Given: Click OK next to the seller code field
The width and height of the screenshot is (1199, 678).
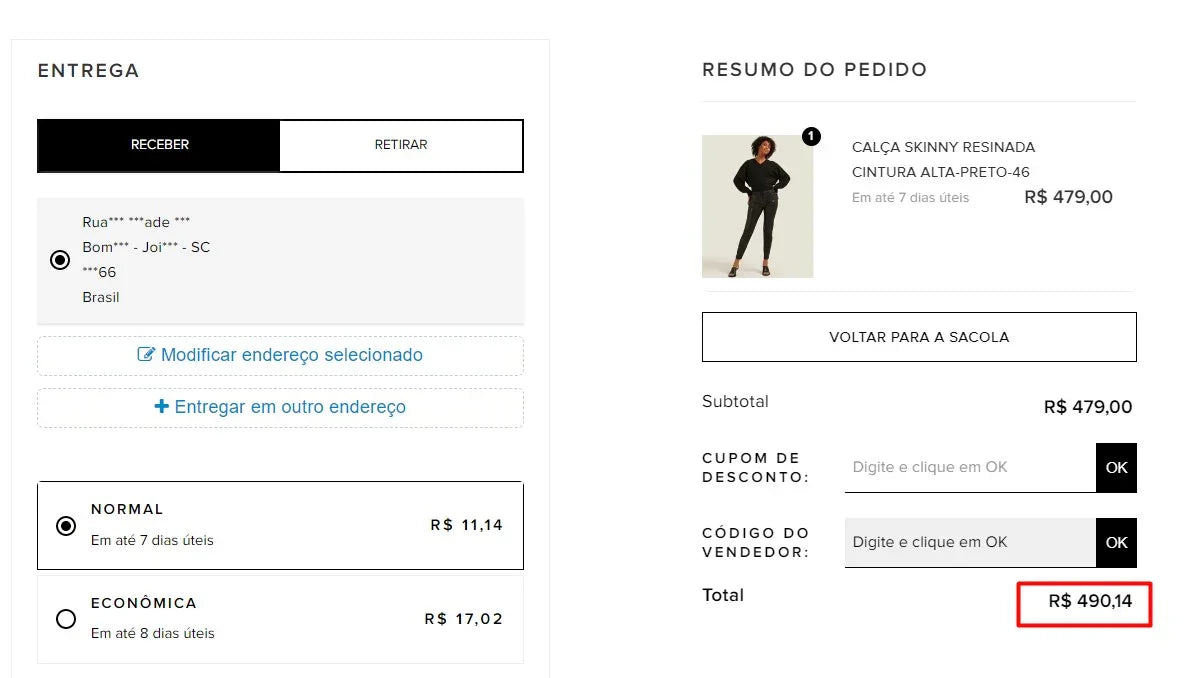Looking at the screenshot, I should [1116, 542].
